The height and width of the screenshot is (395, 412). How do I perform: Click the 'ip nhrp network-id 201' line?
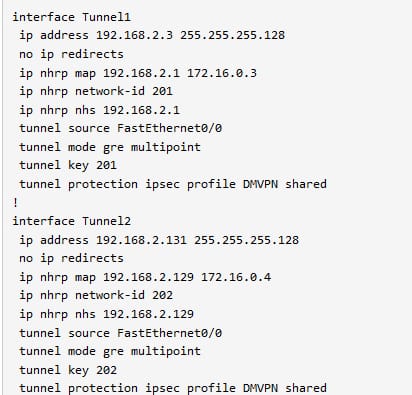[96, 91]
